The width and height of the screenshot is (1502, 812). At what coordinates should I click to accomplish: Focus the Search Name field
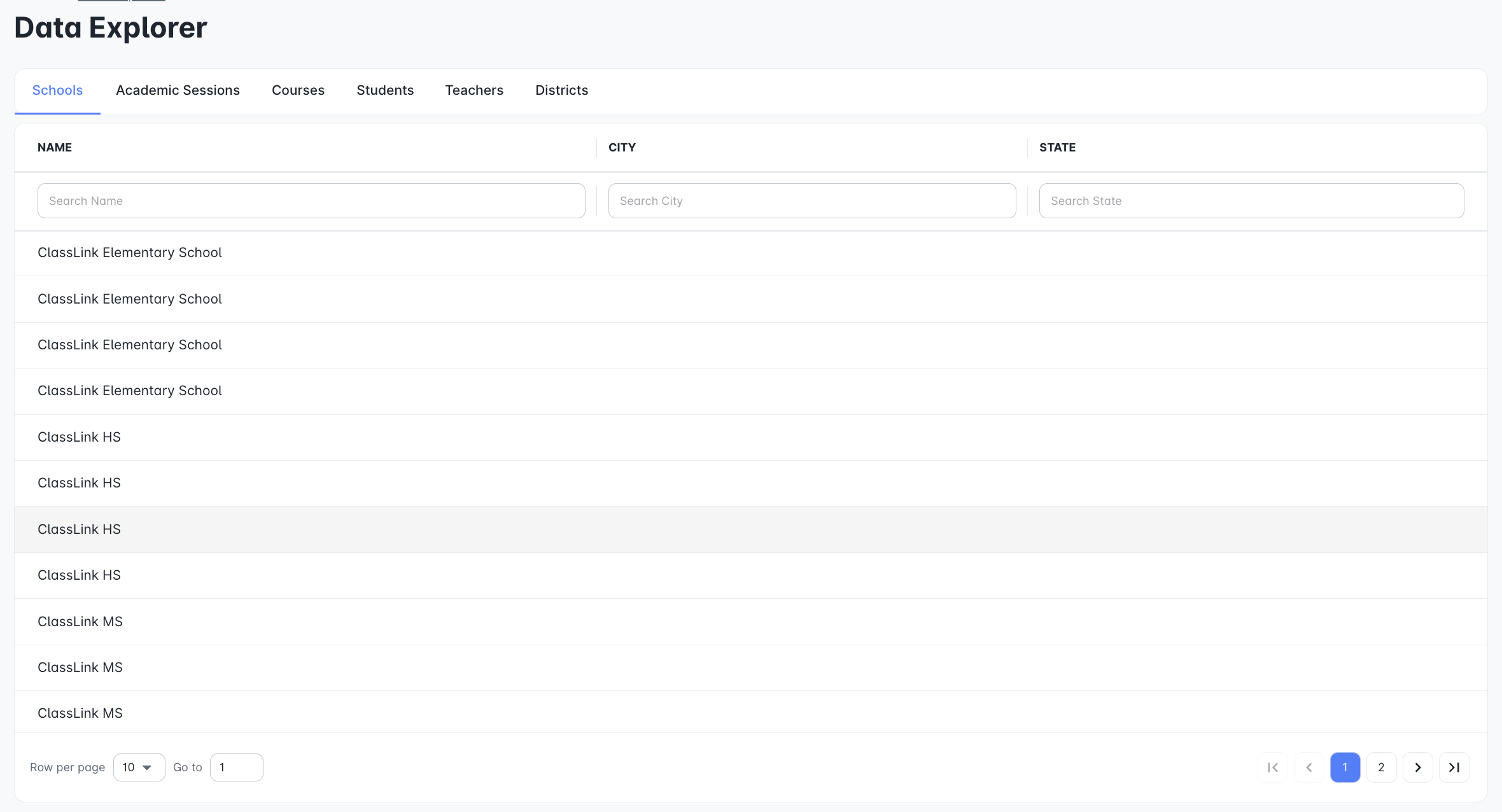311,201
